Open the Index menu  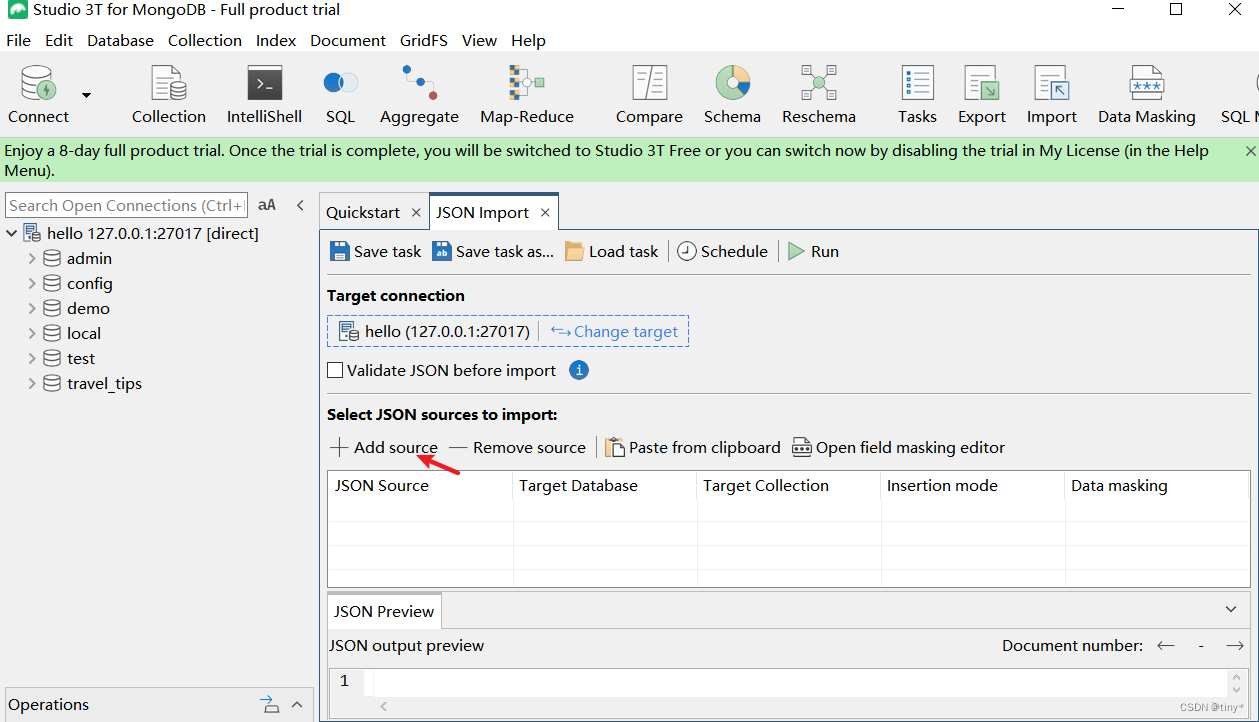pos(276,40)
